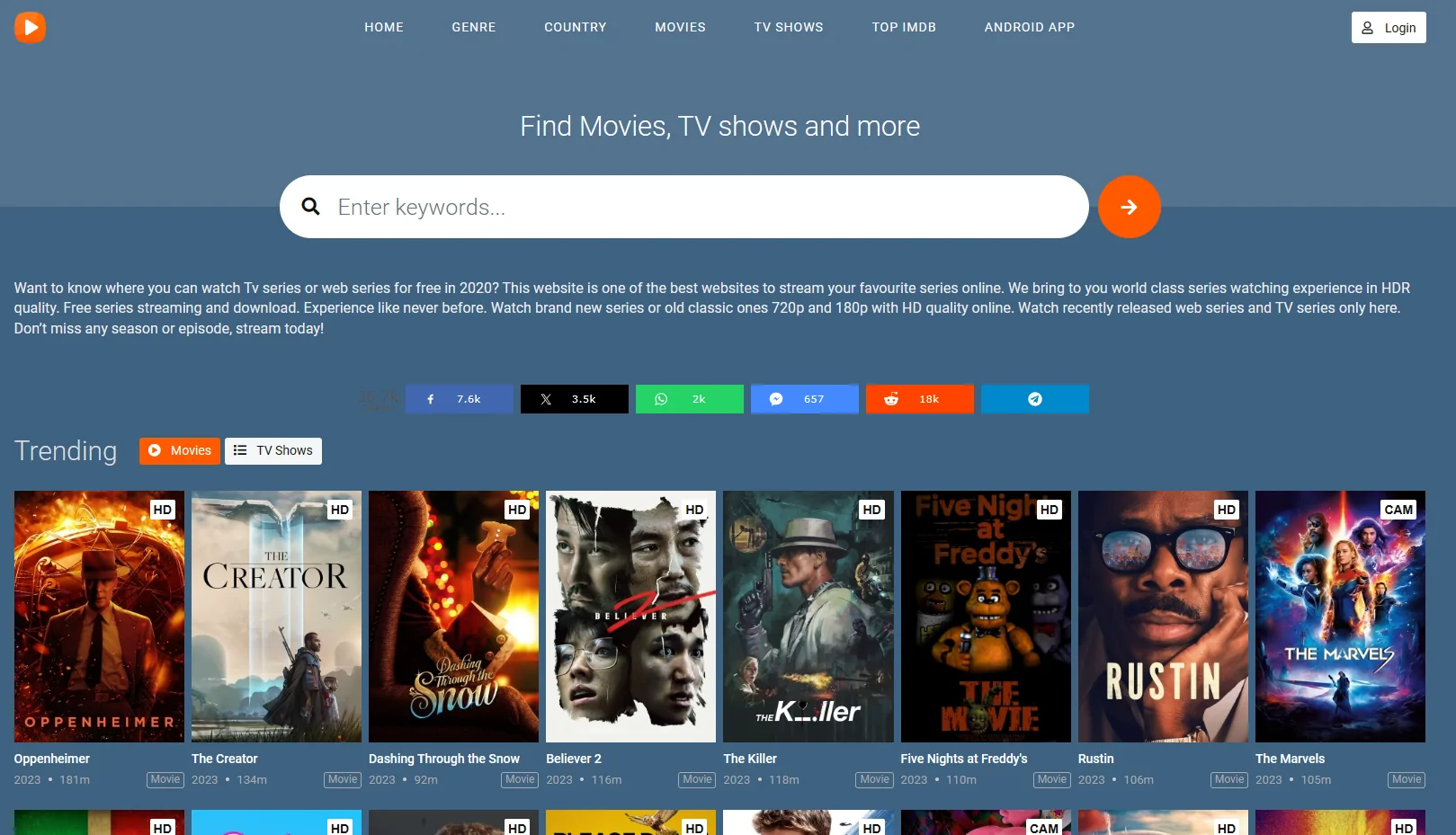Click the Login button

(x=1389, y=27)
